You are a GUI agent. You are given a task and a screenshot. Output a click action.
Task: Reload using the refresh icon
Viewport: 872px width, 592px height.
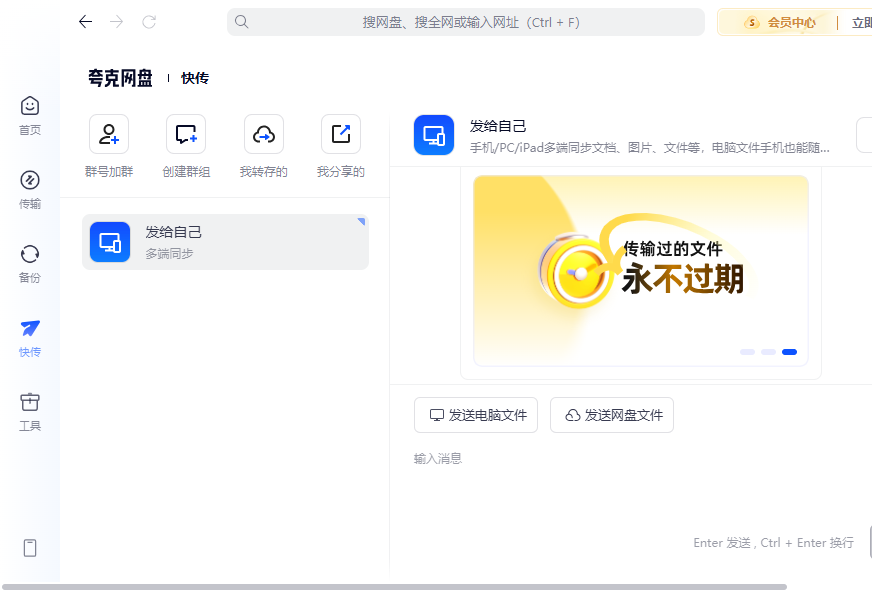pyautogui.click(x=148, y=22)
